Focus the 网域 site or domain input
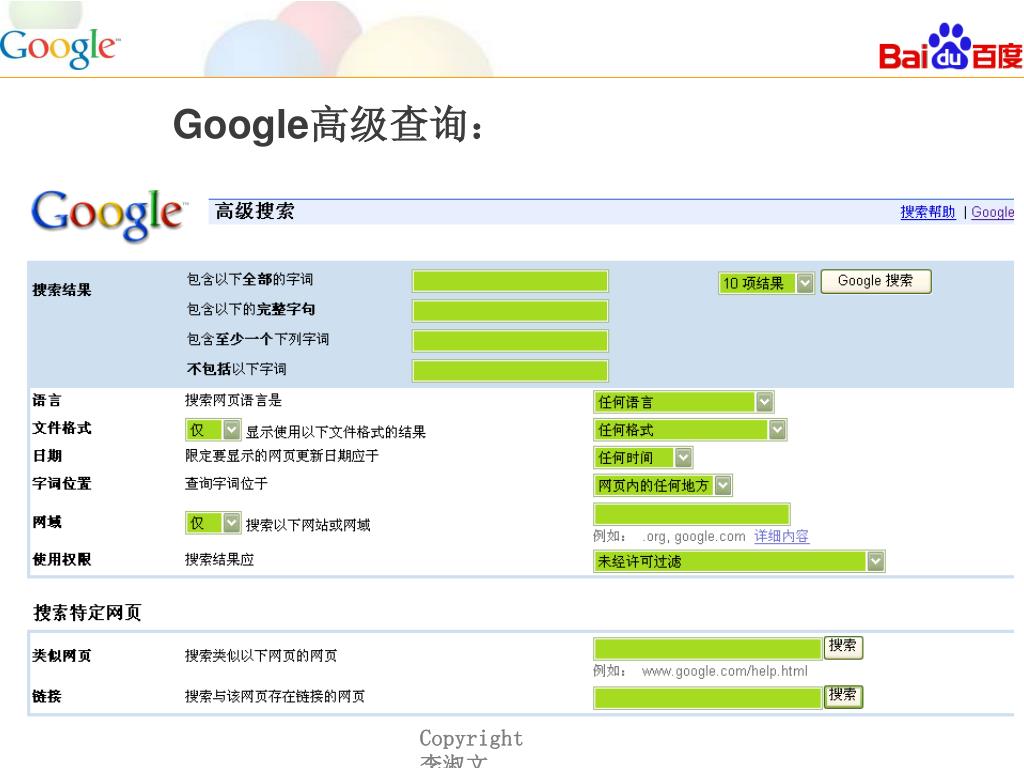Screen dimensions: 1024x768 click(x=692, y=514)
